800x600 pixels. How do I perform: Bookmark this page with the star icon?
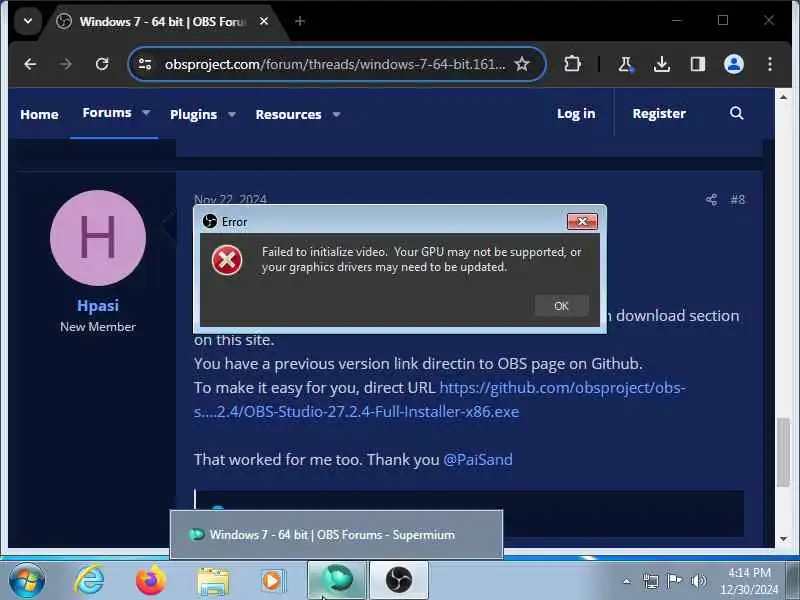tap(521, 64)
